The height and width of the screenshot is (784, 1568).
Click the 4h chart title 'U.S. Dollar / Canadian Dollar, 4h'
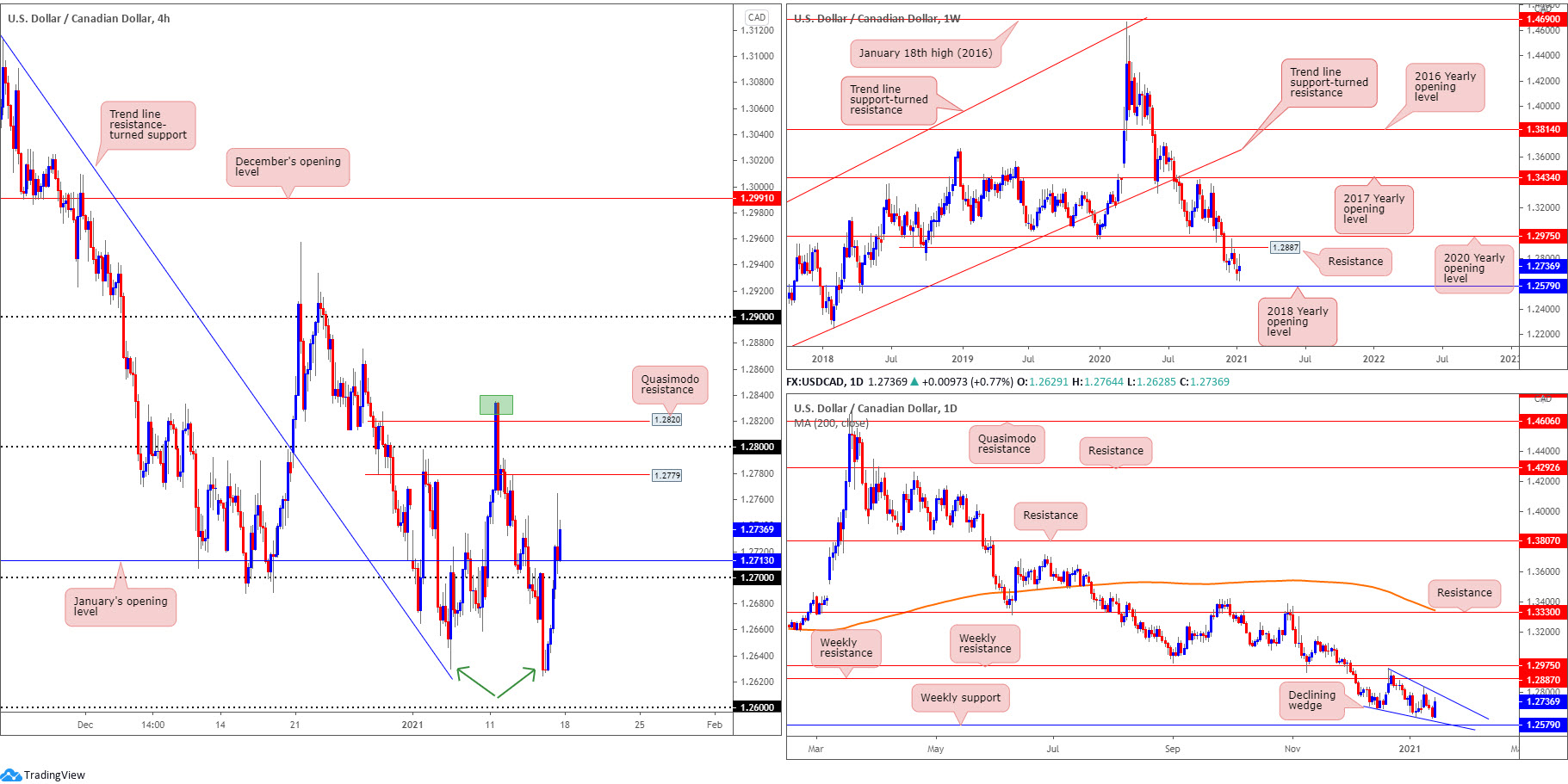click(x=89, y=18)
